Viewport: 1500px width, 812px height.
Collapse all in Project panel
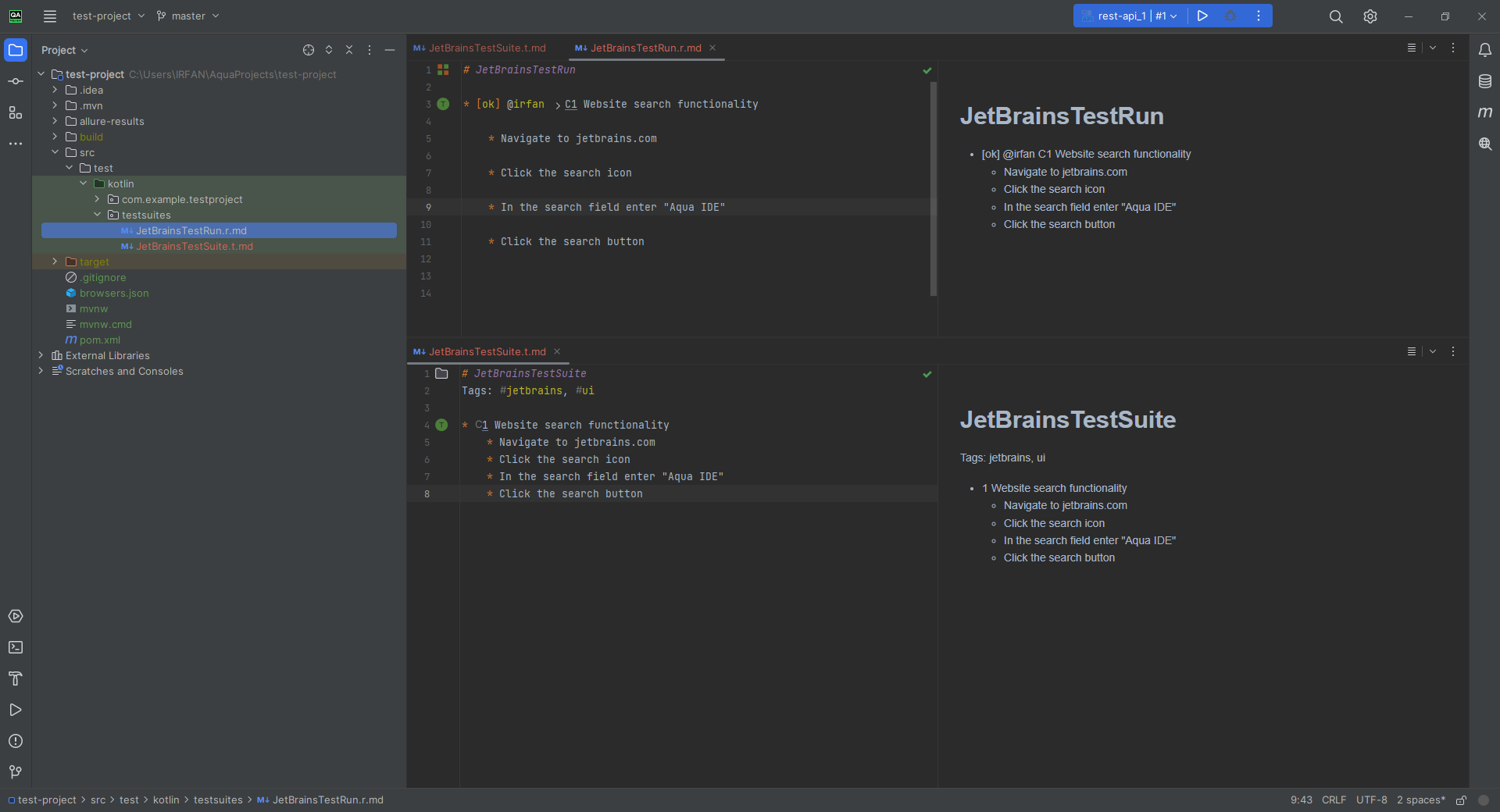[349, 50]
